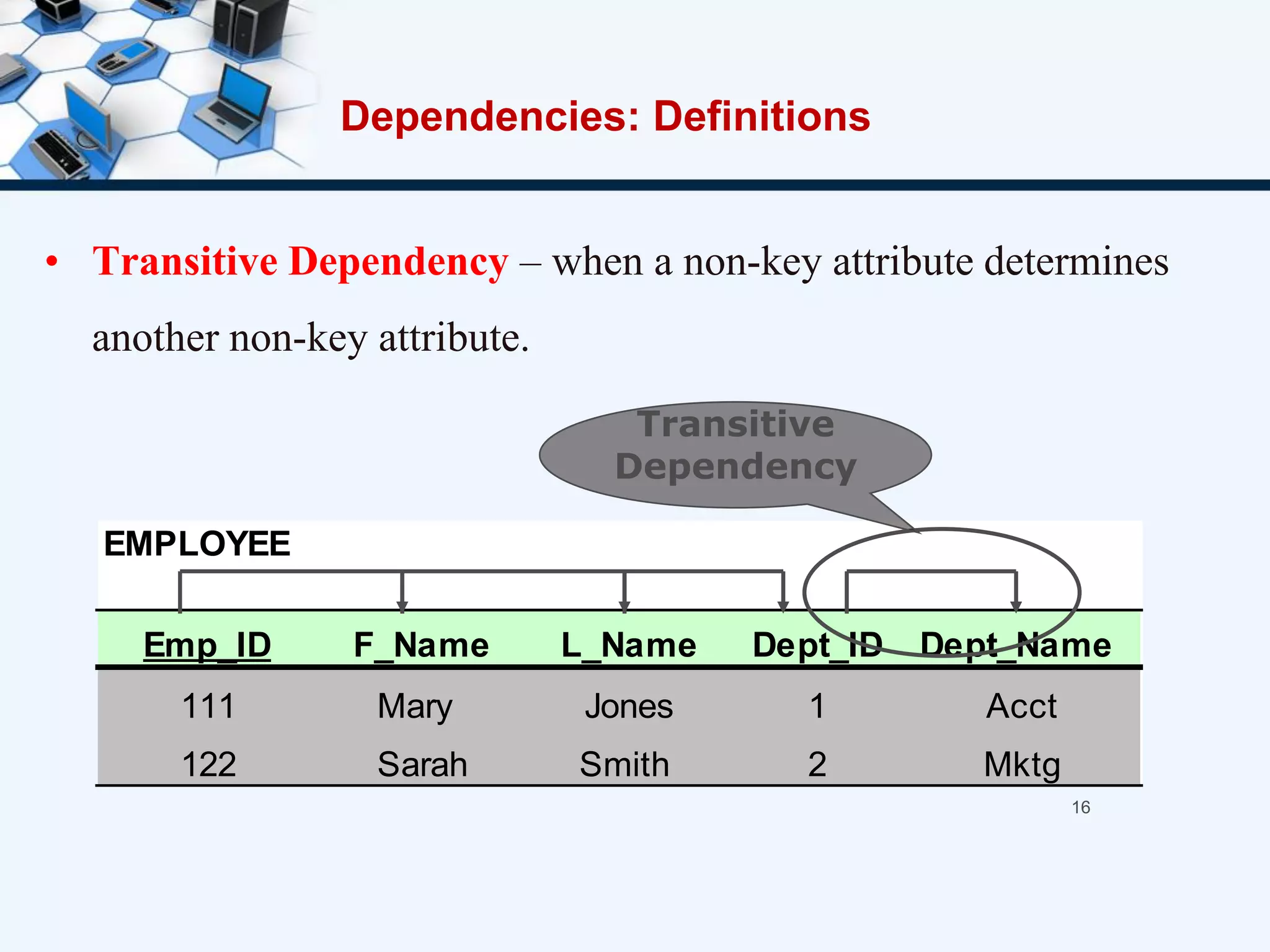Click the cell with value 122
Screen dimensions: 1270x952
pyautogui.click(x=208, y=764)
